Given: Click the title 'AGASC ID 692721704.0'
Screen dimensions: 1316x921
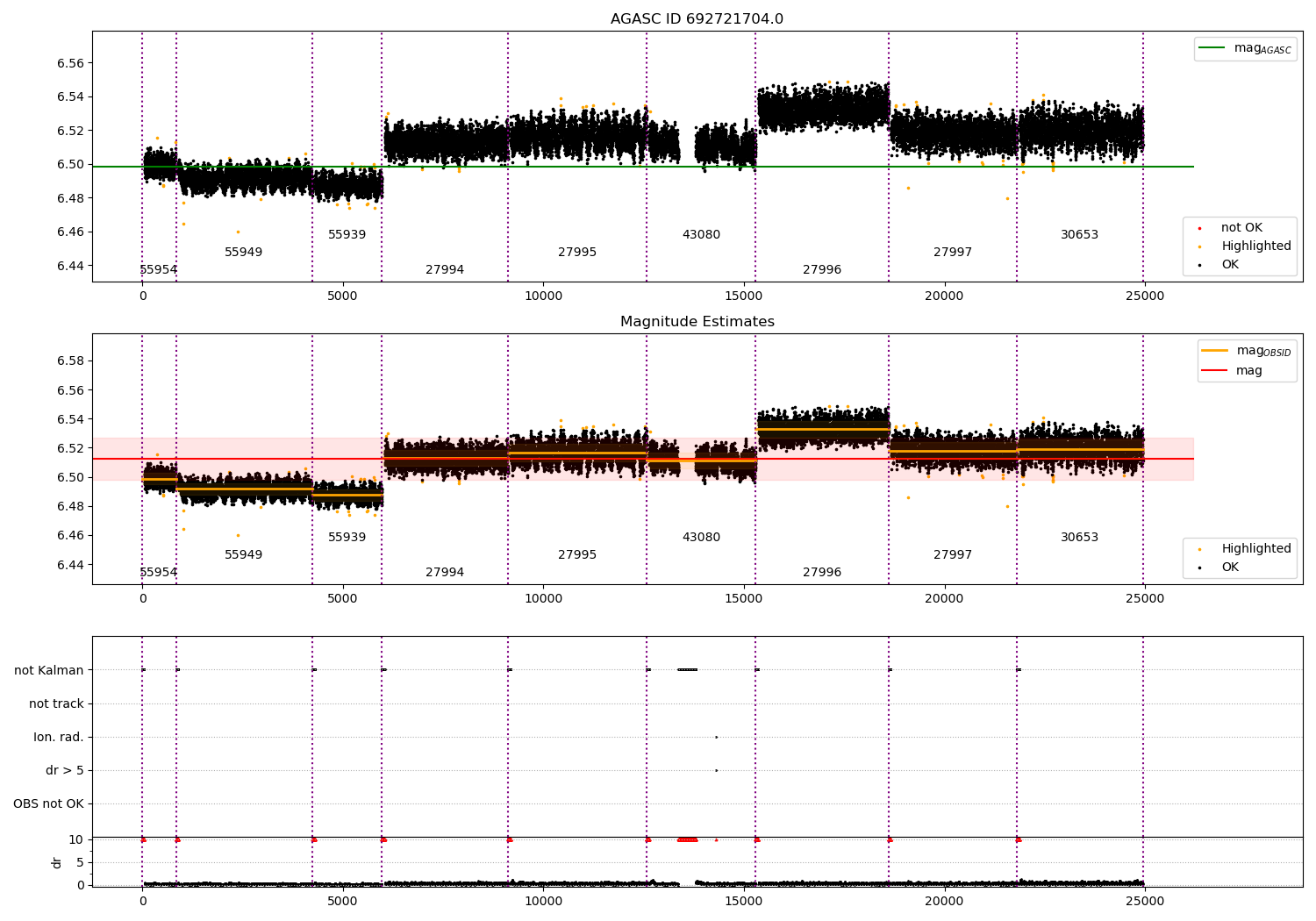Looking at the screenshot, I should coord(697,19).
